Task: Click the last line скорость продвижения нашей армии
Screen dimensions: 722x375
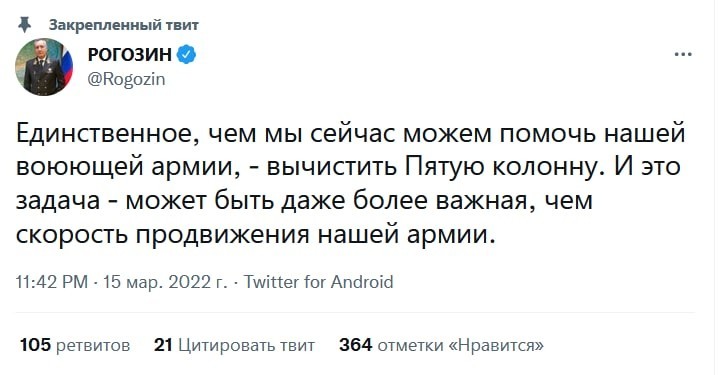Action: coord(257,235)
